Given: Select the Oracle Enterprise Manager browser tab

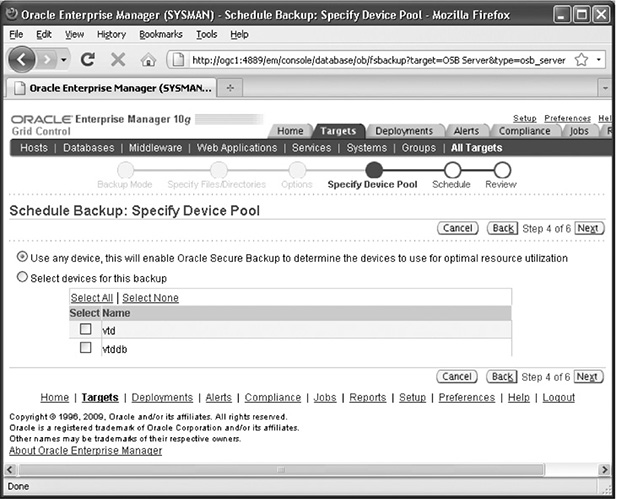Looking at the screenshot, I should point(112,88).
